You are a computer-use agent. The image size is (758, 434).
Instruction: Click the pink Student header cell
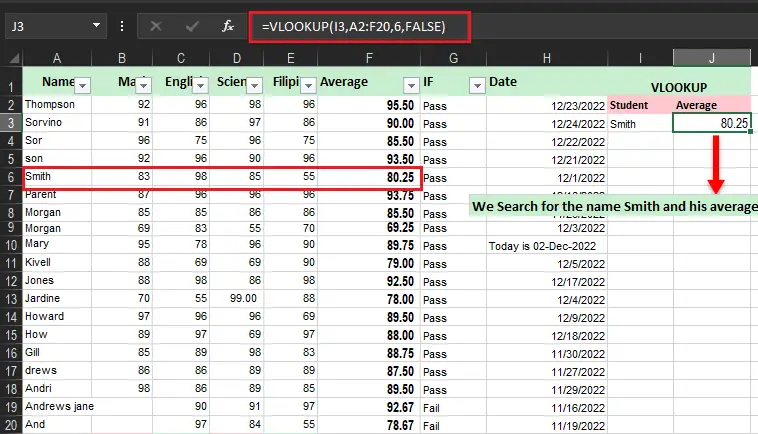[x=640, y=105]
